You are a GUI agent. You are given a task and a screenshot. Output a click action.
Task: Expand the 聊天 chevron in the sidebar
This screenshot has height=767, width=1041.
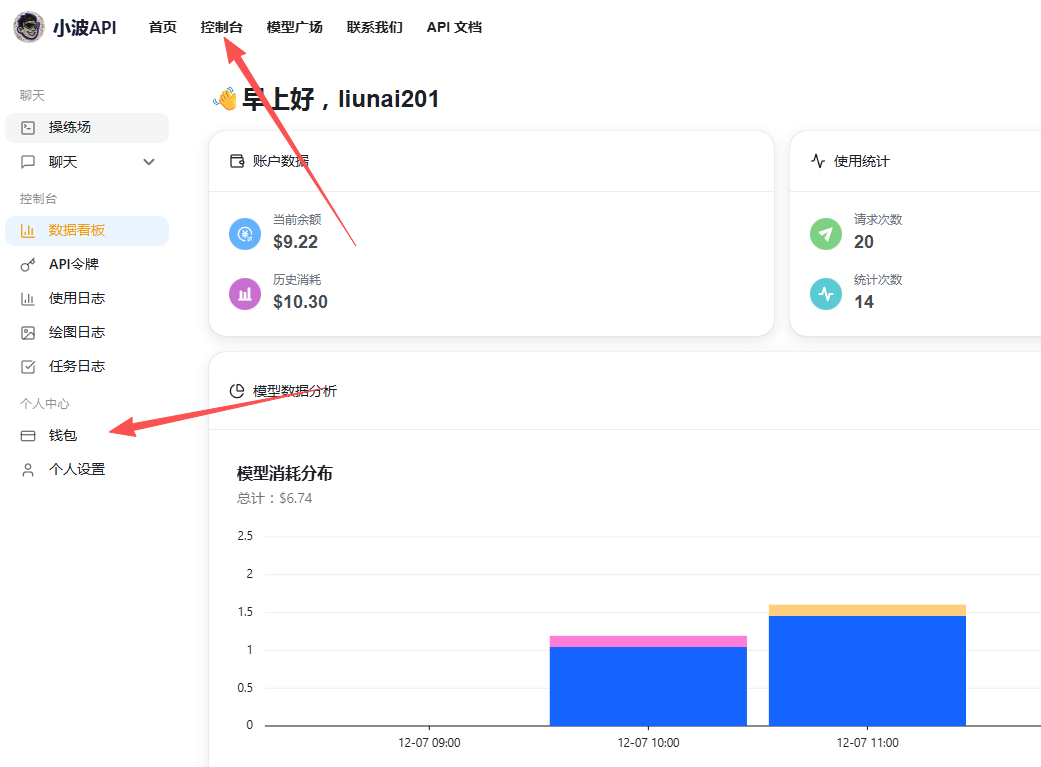point(149,162)
